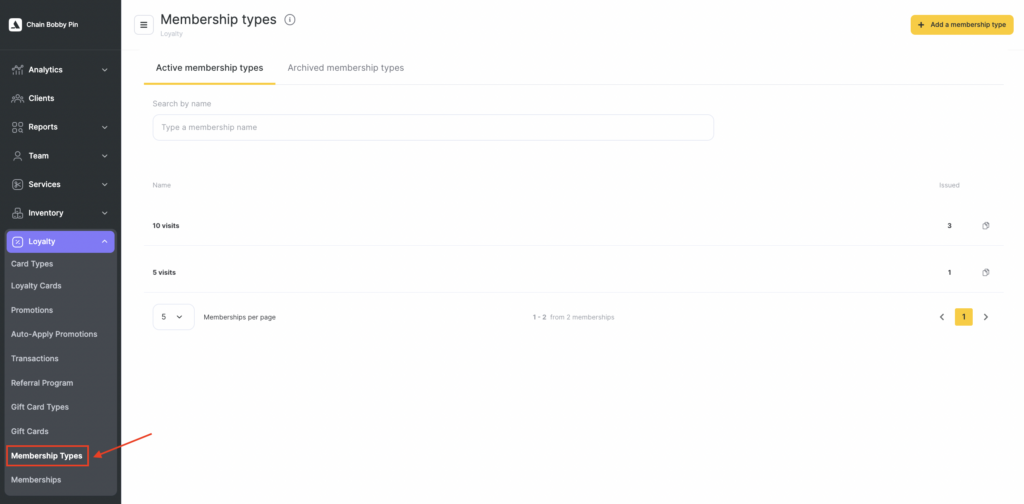This screenshot has width=1024, height=504.
Task: Click the Chain Bobby Pin logo icon
Action: click(x=15, y=24)
